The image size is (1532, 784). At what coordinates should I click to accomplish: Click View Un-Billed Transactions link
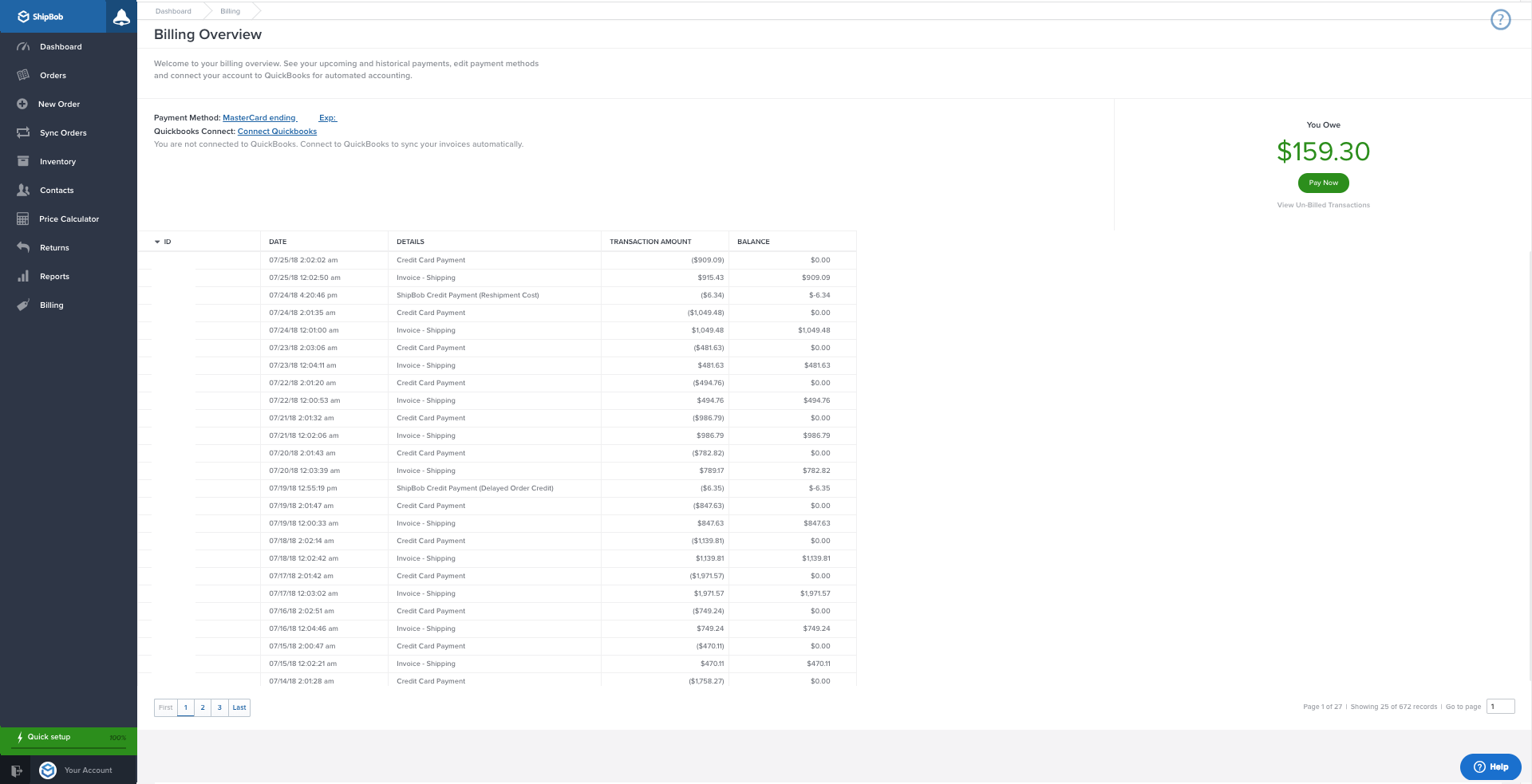tap(1323, 205)
